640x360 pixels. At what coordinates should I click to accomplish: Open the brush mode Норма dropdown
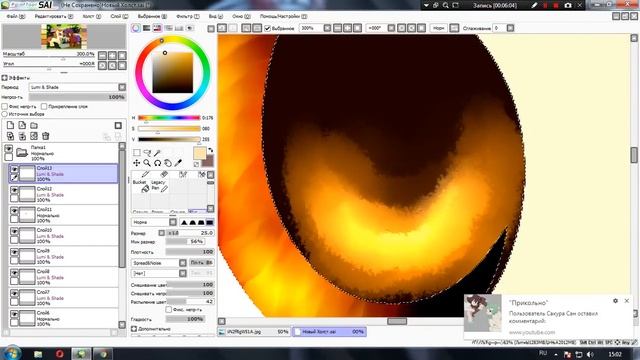click(173, 222)
